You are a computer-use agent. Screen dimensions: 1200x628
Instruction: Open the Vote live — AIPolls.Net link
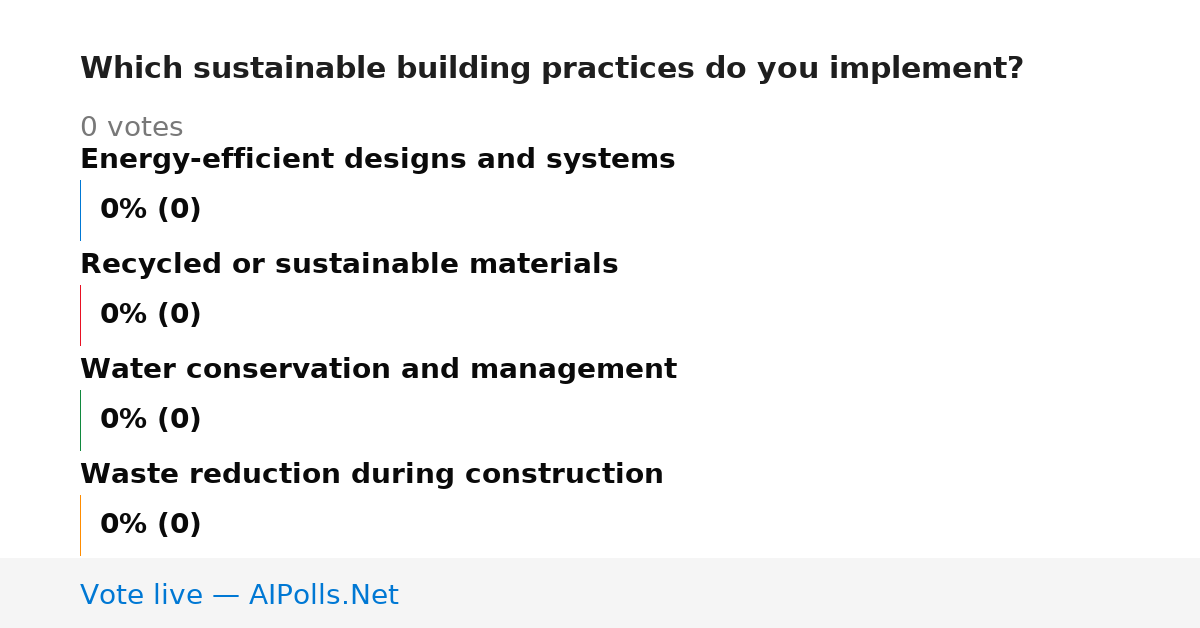click(x=239, y=595)
